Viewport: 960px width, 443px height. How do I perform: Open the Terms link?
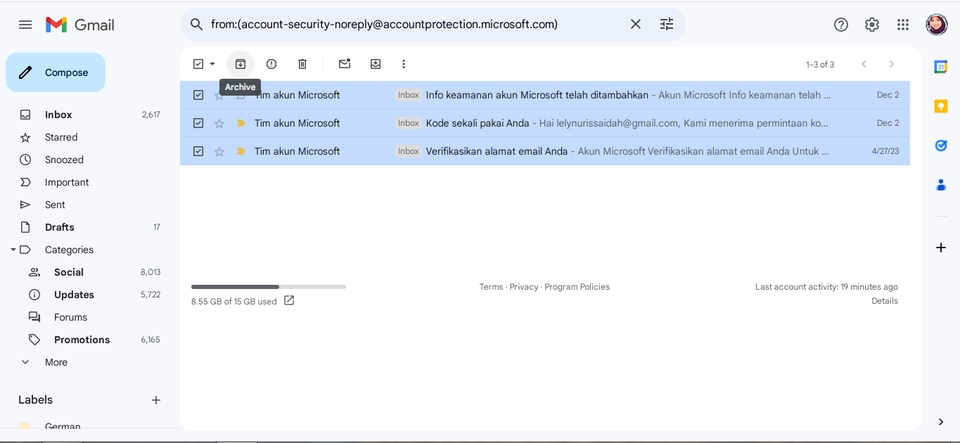click(x=491, y=287)
